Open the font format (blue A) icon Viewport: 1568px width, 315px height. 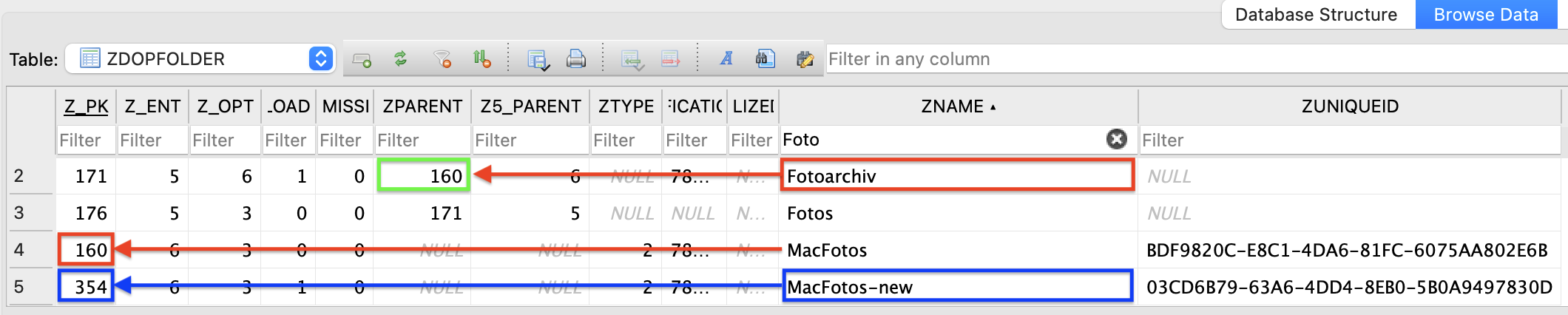pos(726,59)
